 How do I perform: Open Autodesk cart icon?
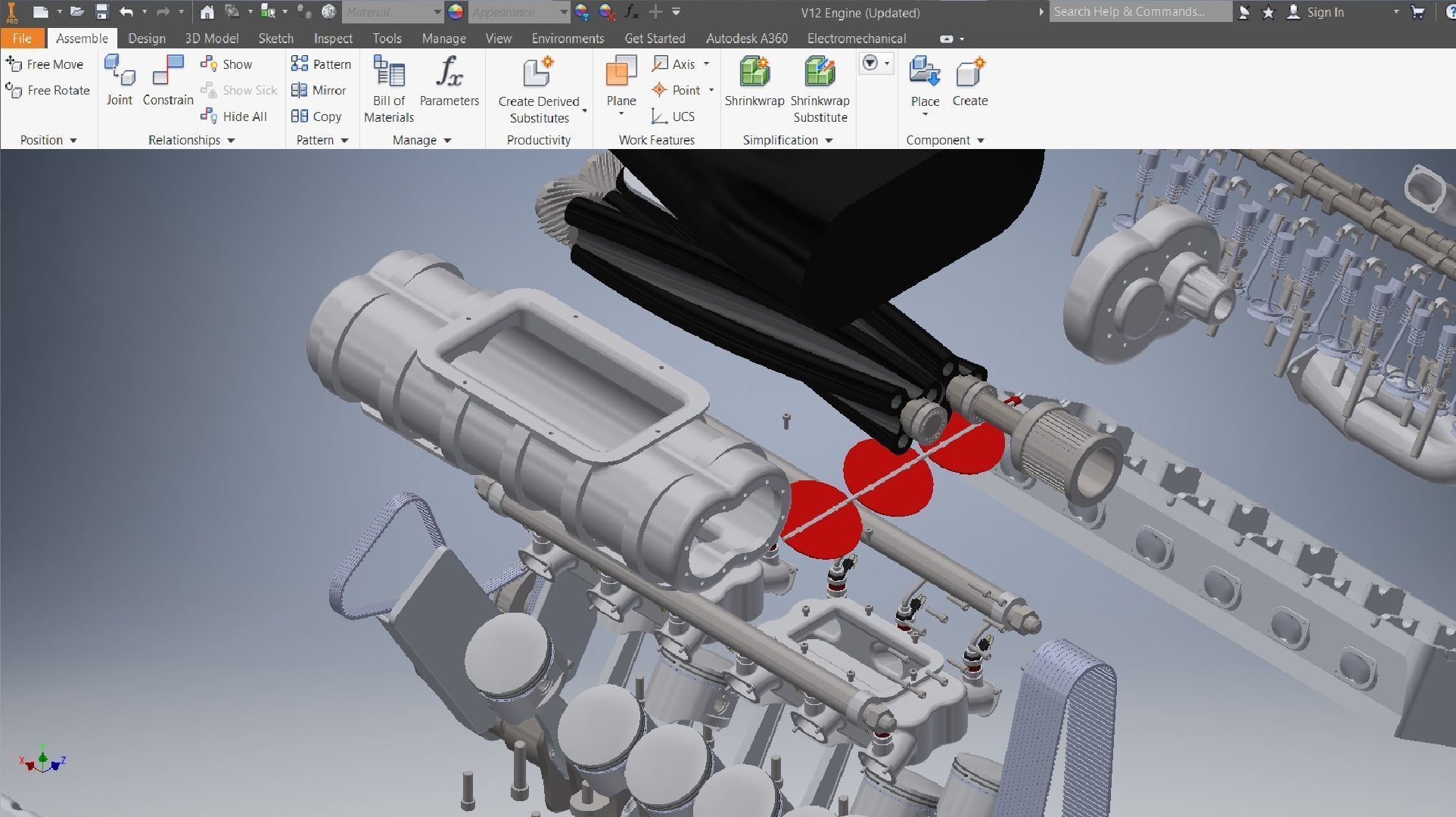coord(1418,12)
